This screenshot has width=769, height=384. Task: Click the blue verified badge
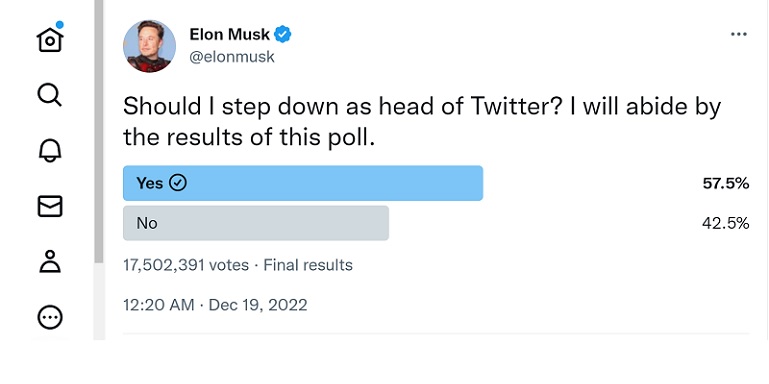click(282, 34)
